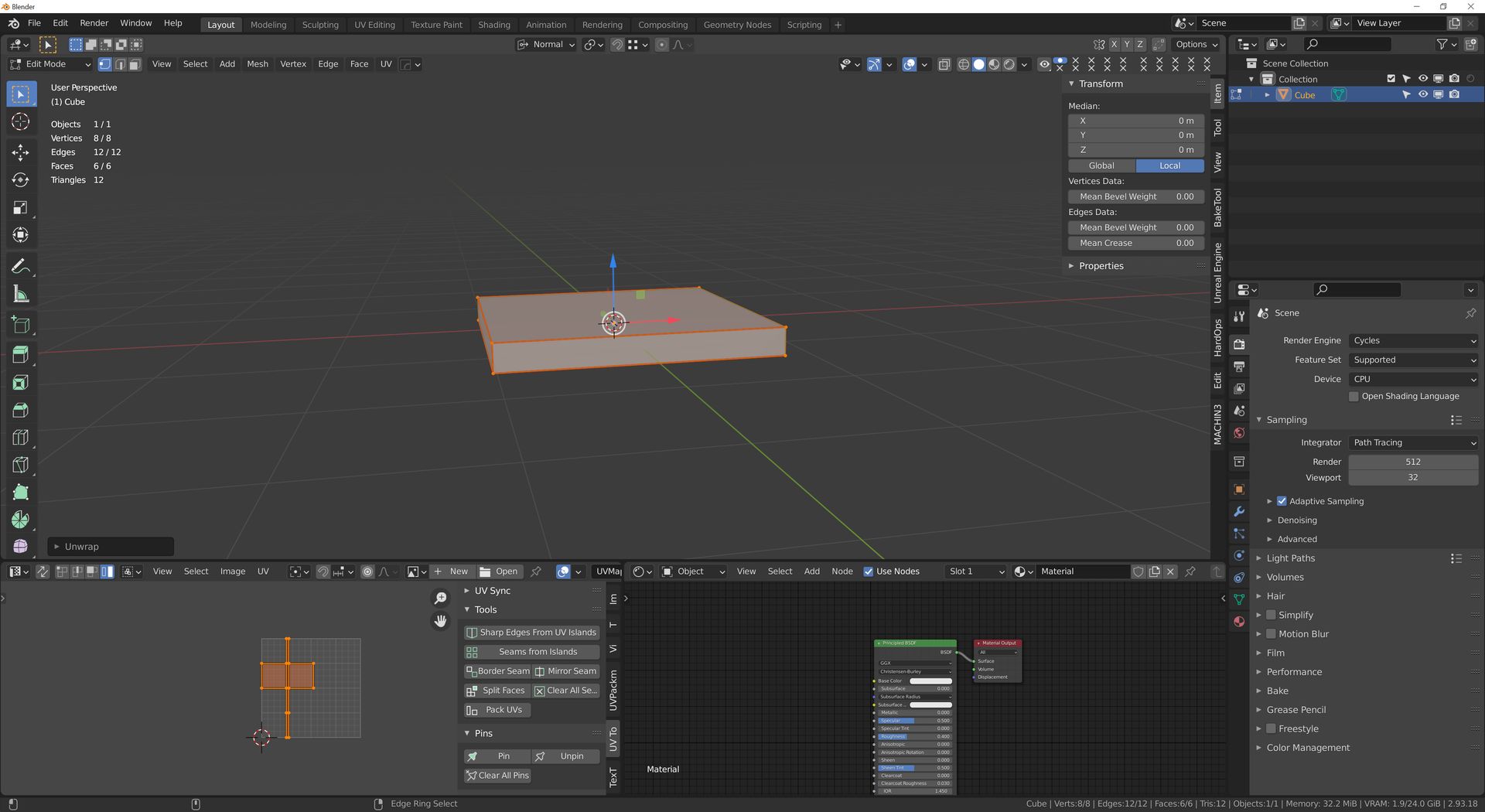Switch viewport to wireframe shading
1485x812 pixels.
[x=964, y=65]
